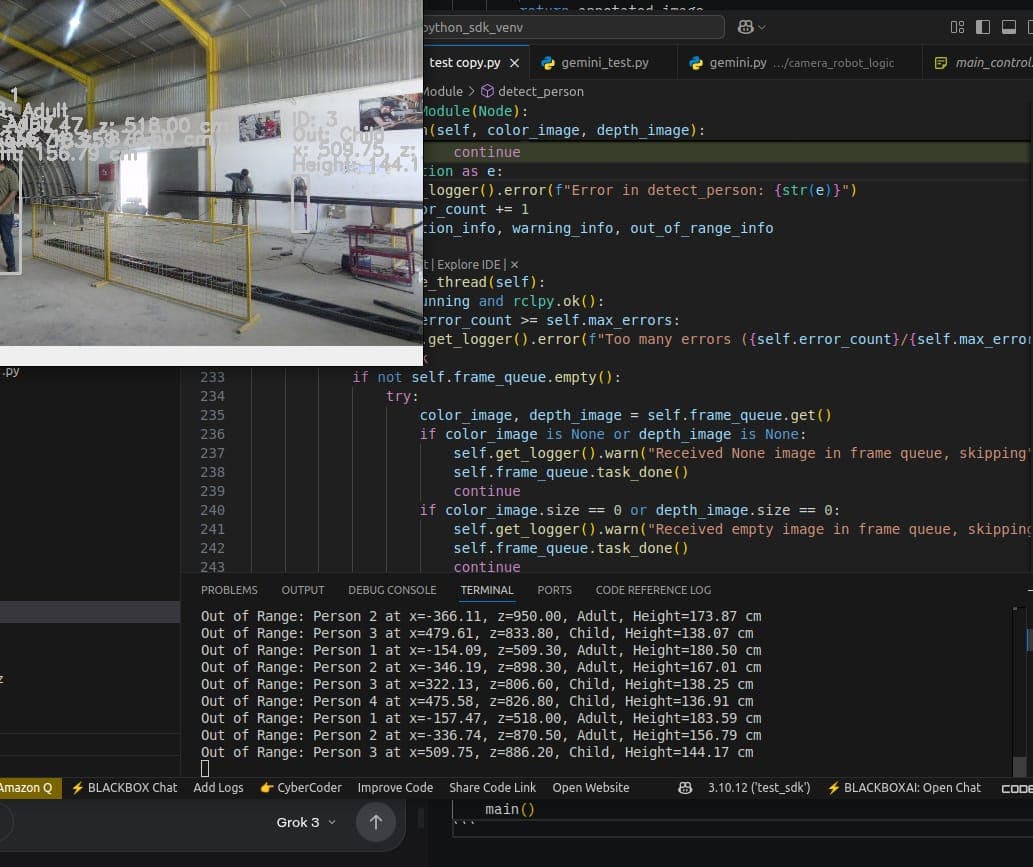Toggle primary side bar visibility

(x=983, y=27)
